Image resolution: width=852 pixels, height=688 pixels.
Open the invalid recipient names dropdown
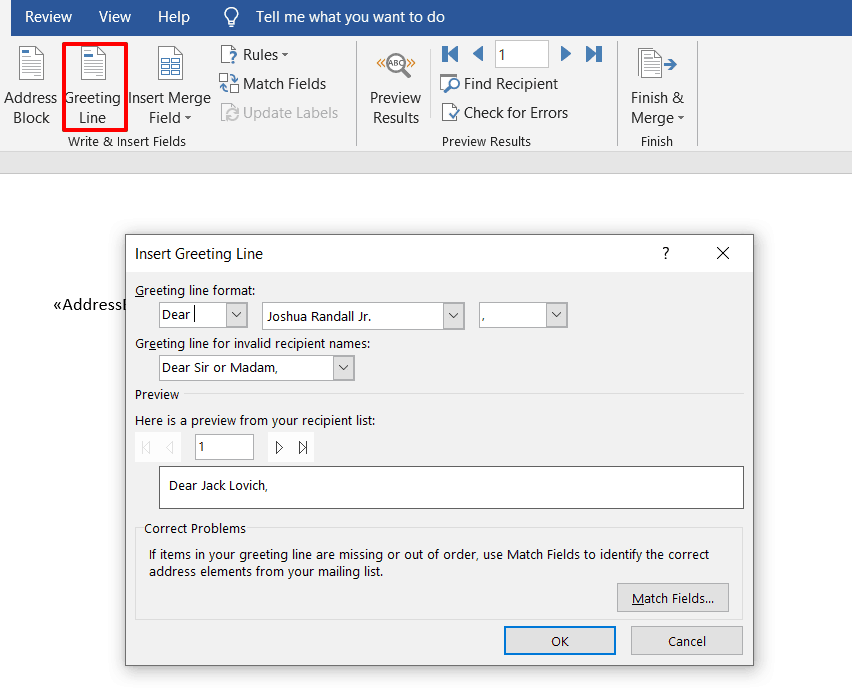pos(343,367)
